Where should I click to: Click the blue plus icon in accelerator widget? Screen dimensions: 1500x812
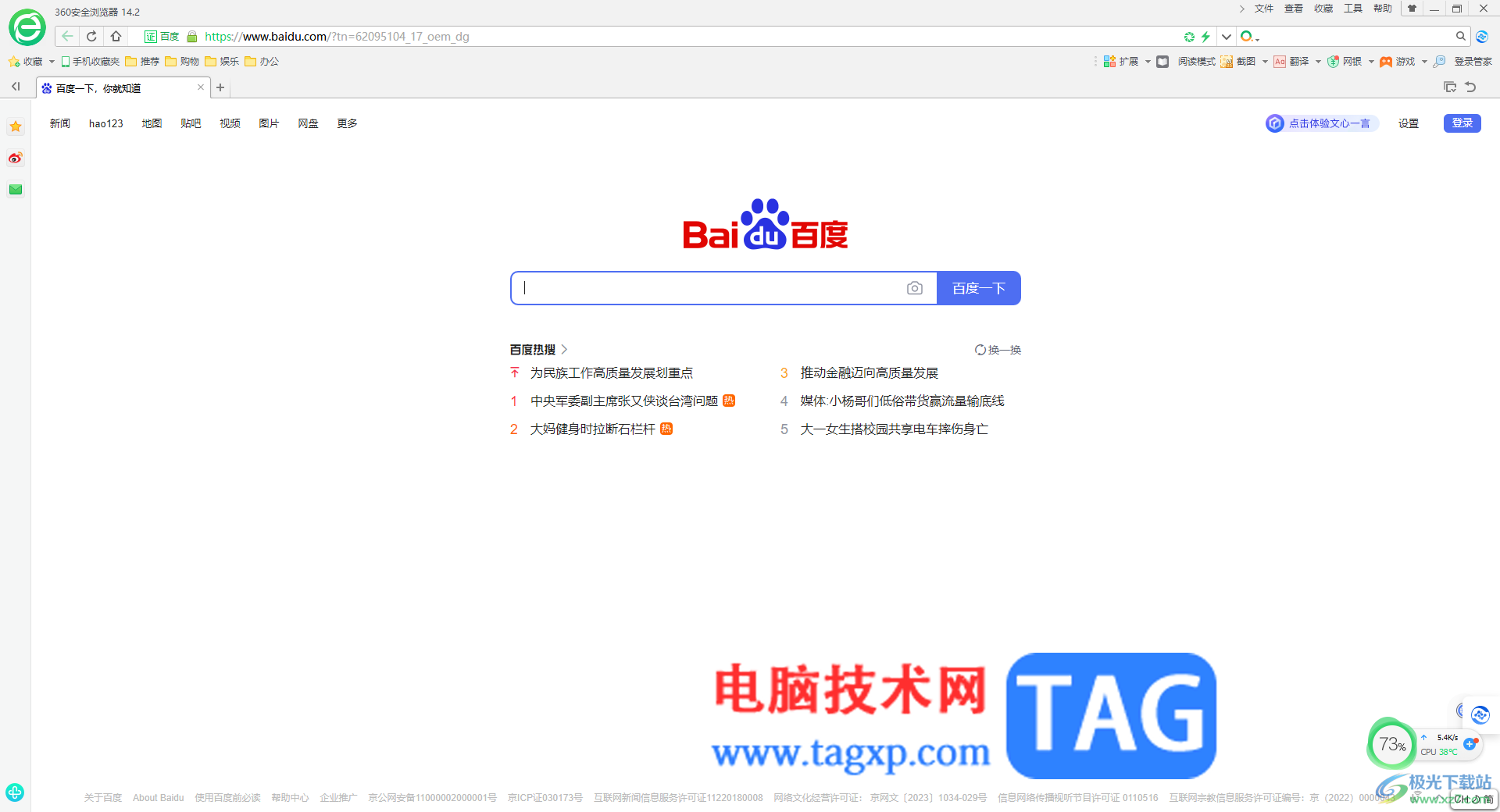1470,744
